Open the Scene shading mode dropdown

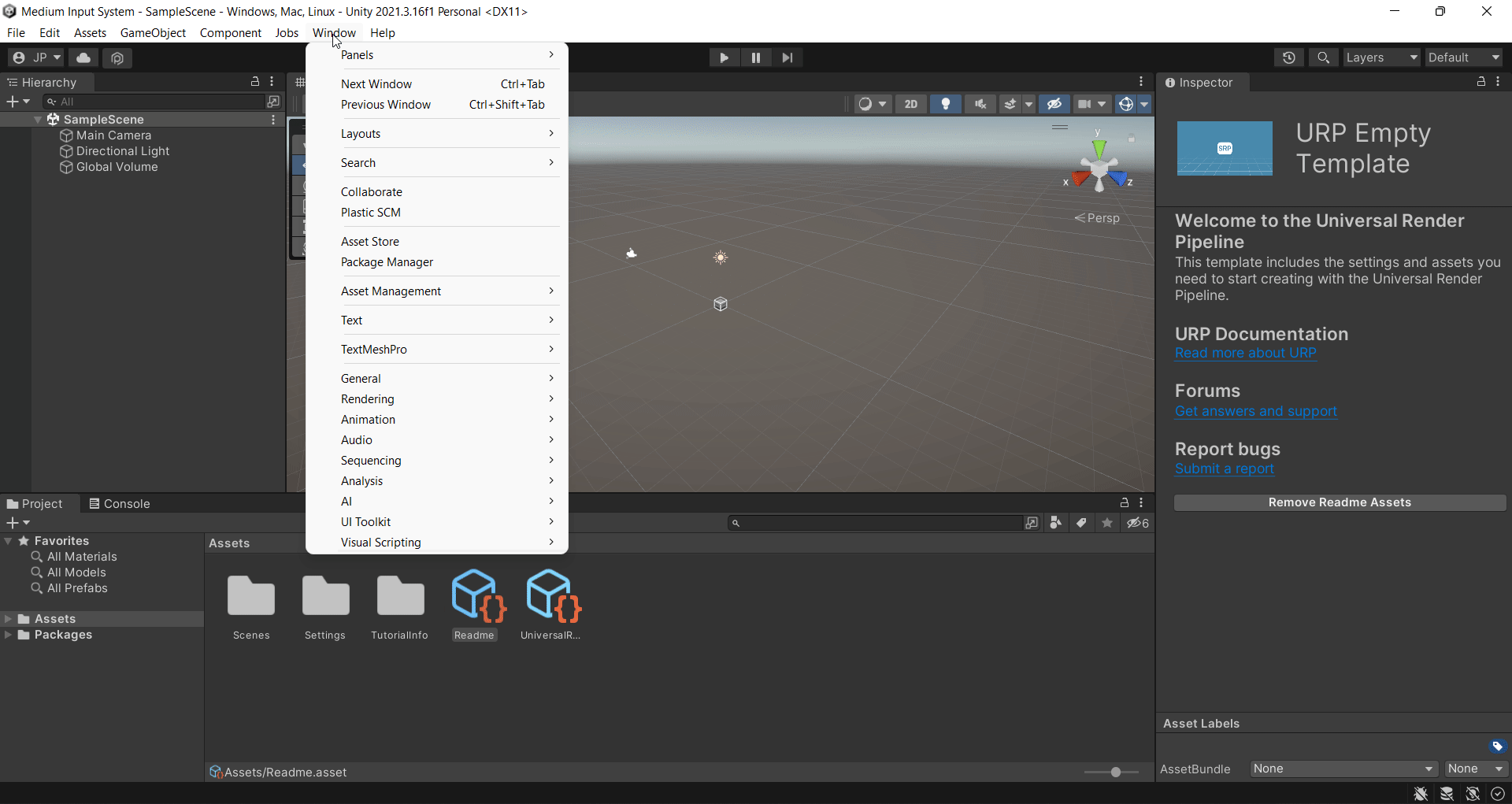(873, 104)
